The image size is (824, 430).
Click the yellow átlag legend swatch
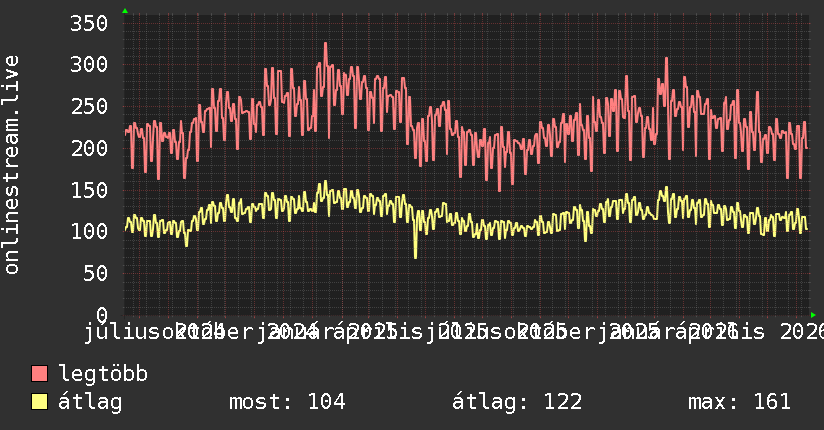tap(39, 402)
